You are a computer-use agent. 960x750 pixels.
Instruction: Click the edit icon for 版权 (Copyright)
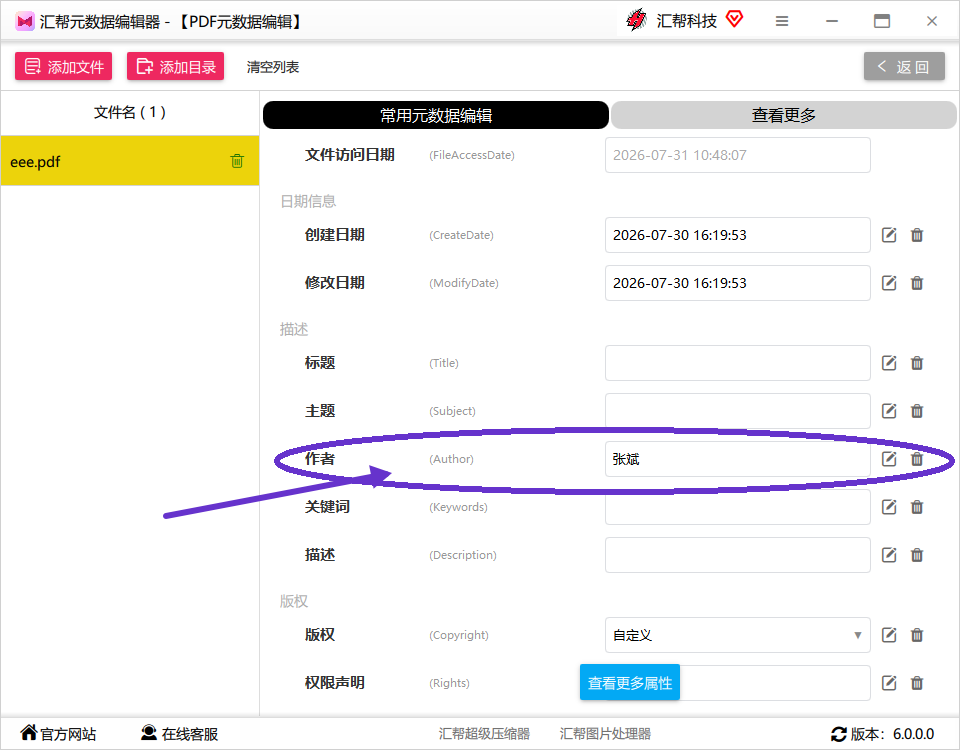coord(889,635)
